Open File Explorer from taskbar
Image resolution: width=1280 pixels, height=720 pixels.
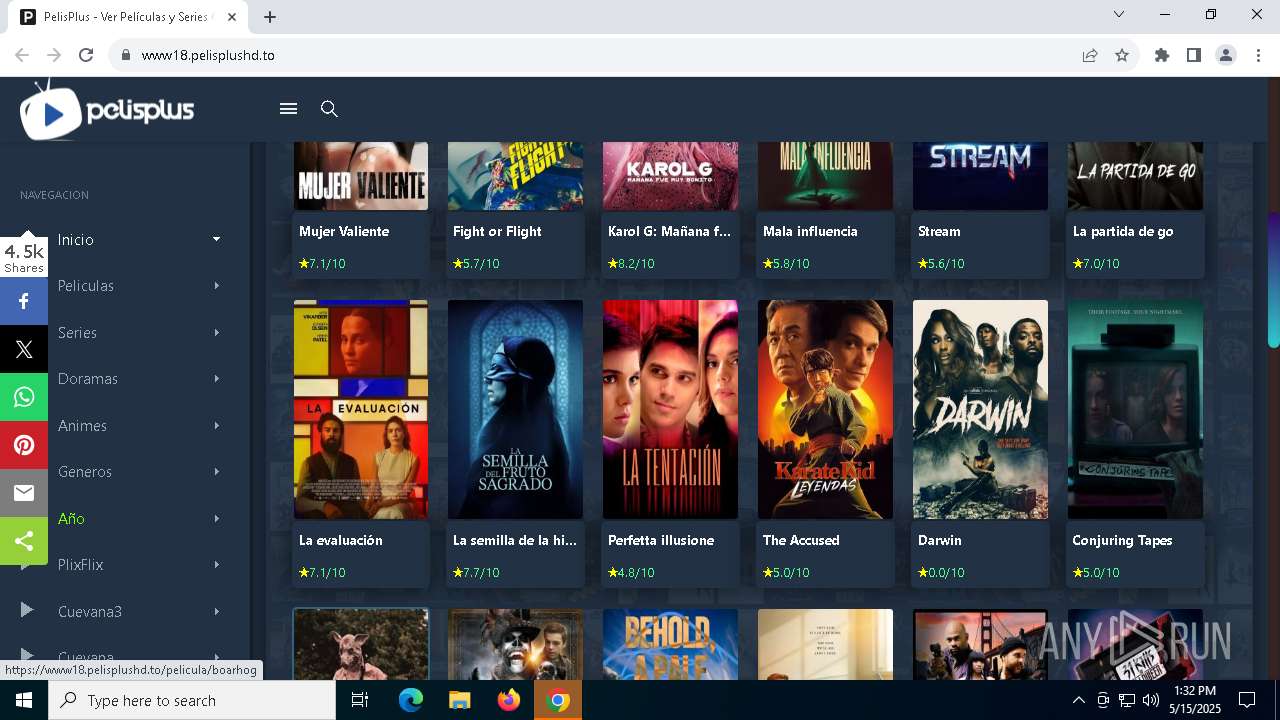tap(459, 700)
